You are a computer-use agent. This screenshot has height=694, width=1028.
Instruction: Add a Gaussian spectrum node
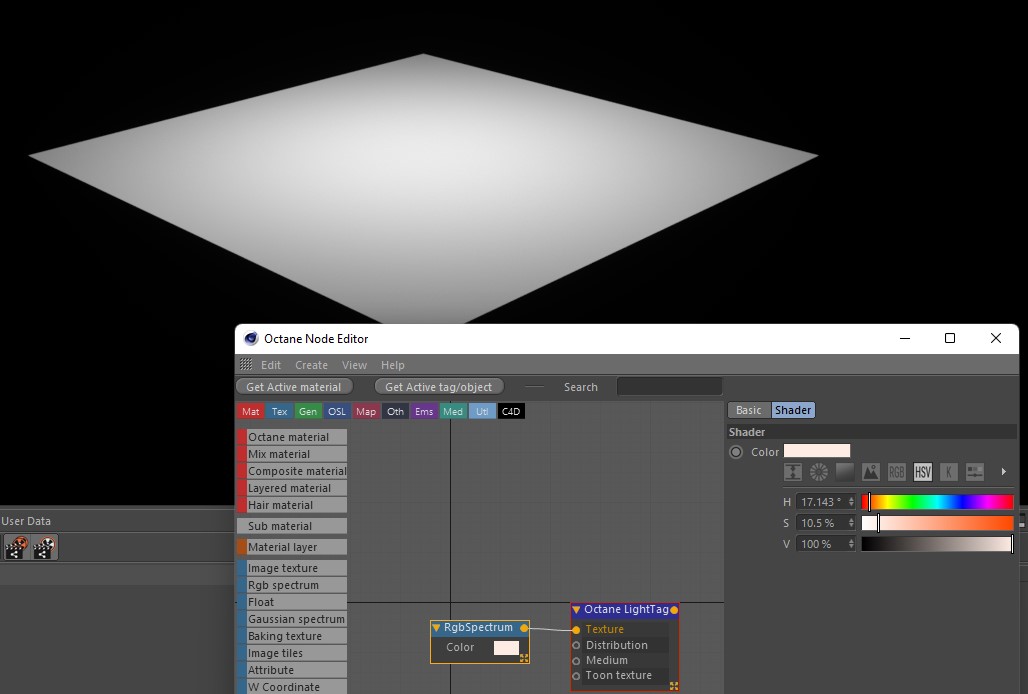pyautogui.click(x=292, y=619)
